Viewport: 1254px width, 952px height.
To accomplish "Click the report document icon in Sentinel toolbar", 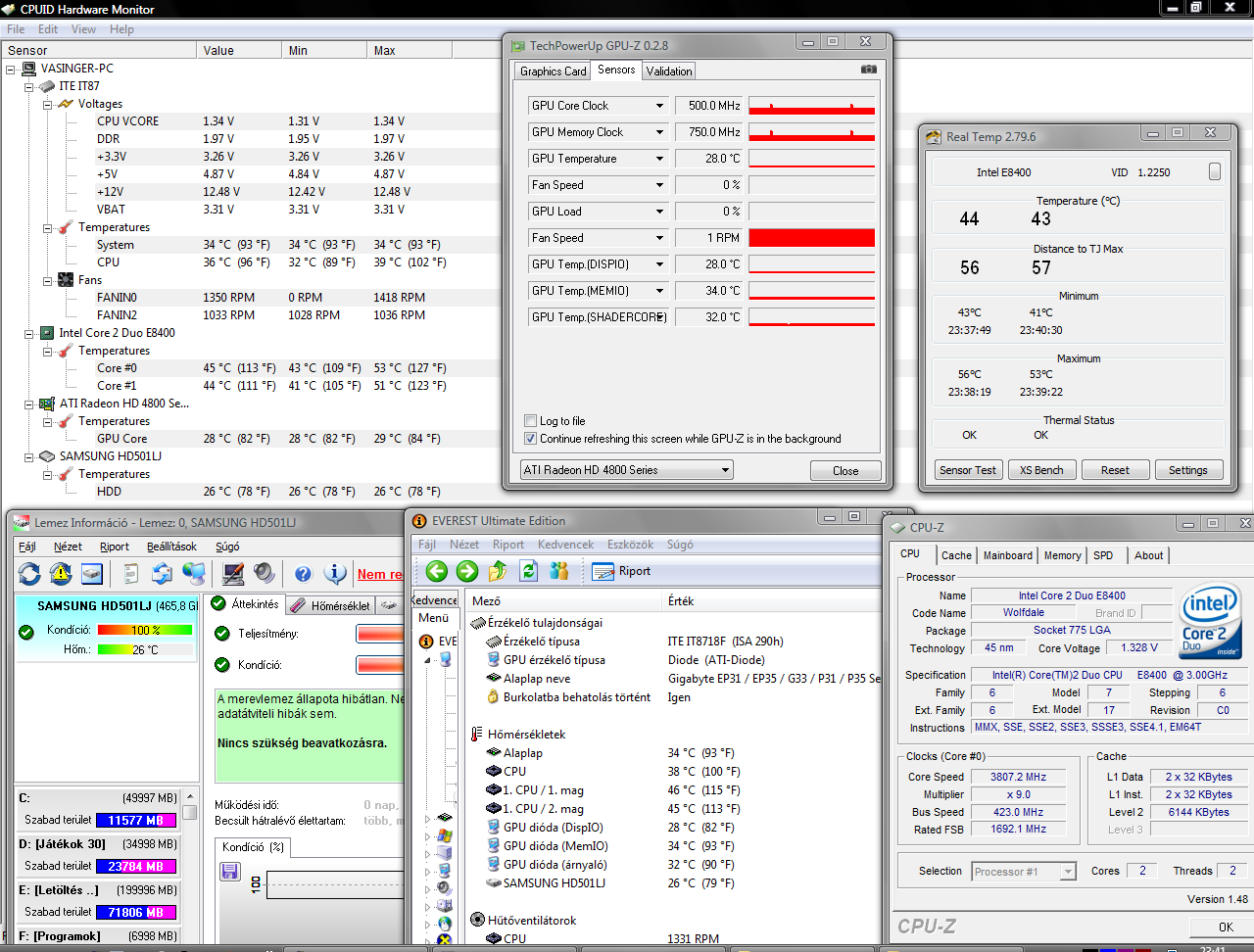I will point(131,573).
